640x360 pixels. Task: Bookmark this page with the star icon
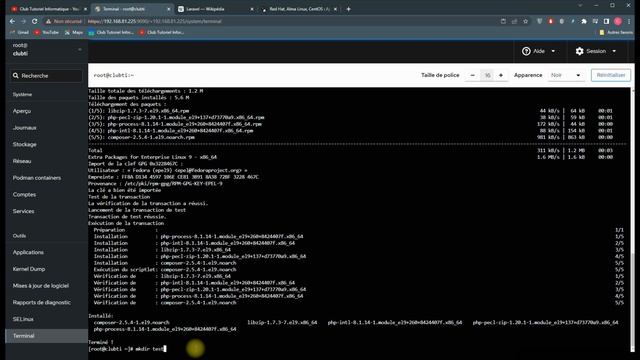pyautogui.click(x=526, y=21)
